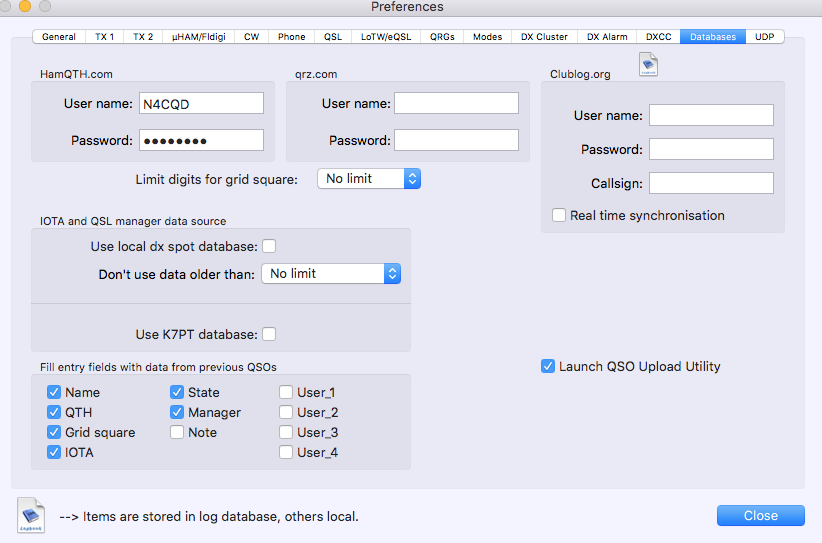Enable Use K7PT database checkbox
The height and width of the screenshot is (543, 822).
pos(269,334)
